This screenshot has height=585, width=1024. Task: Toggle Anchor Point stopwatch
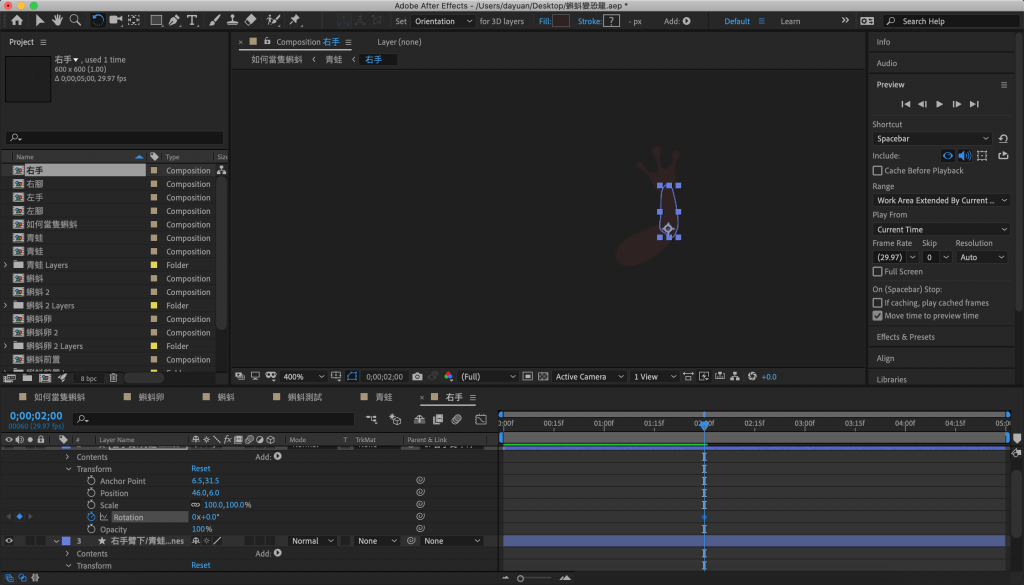pos(91,481)
